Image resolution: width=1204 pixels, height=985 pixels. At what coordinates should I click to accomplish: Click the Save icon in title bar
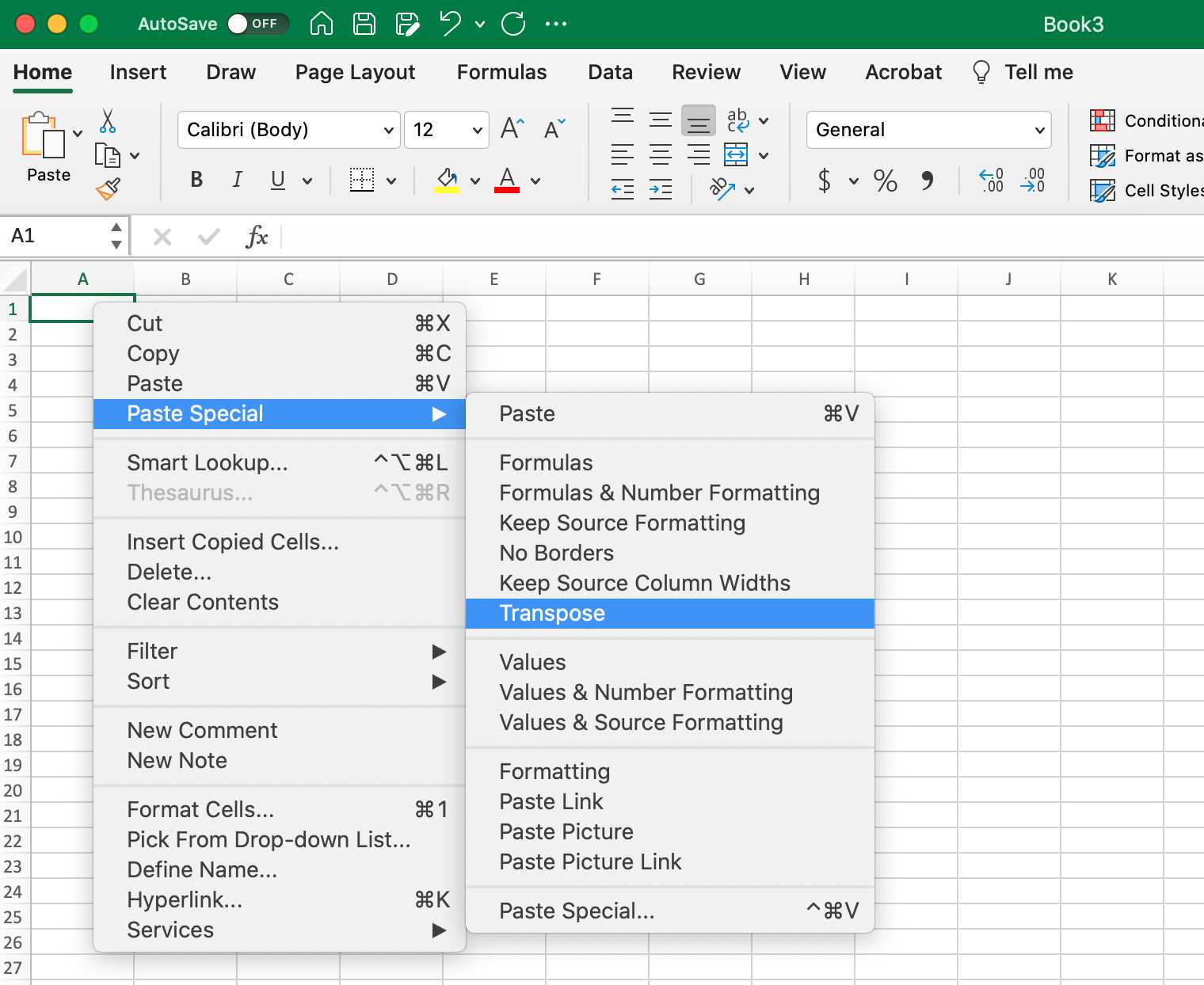click(x=364, y=24)
